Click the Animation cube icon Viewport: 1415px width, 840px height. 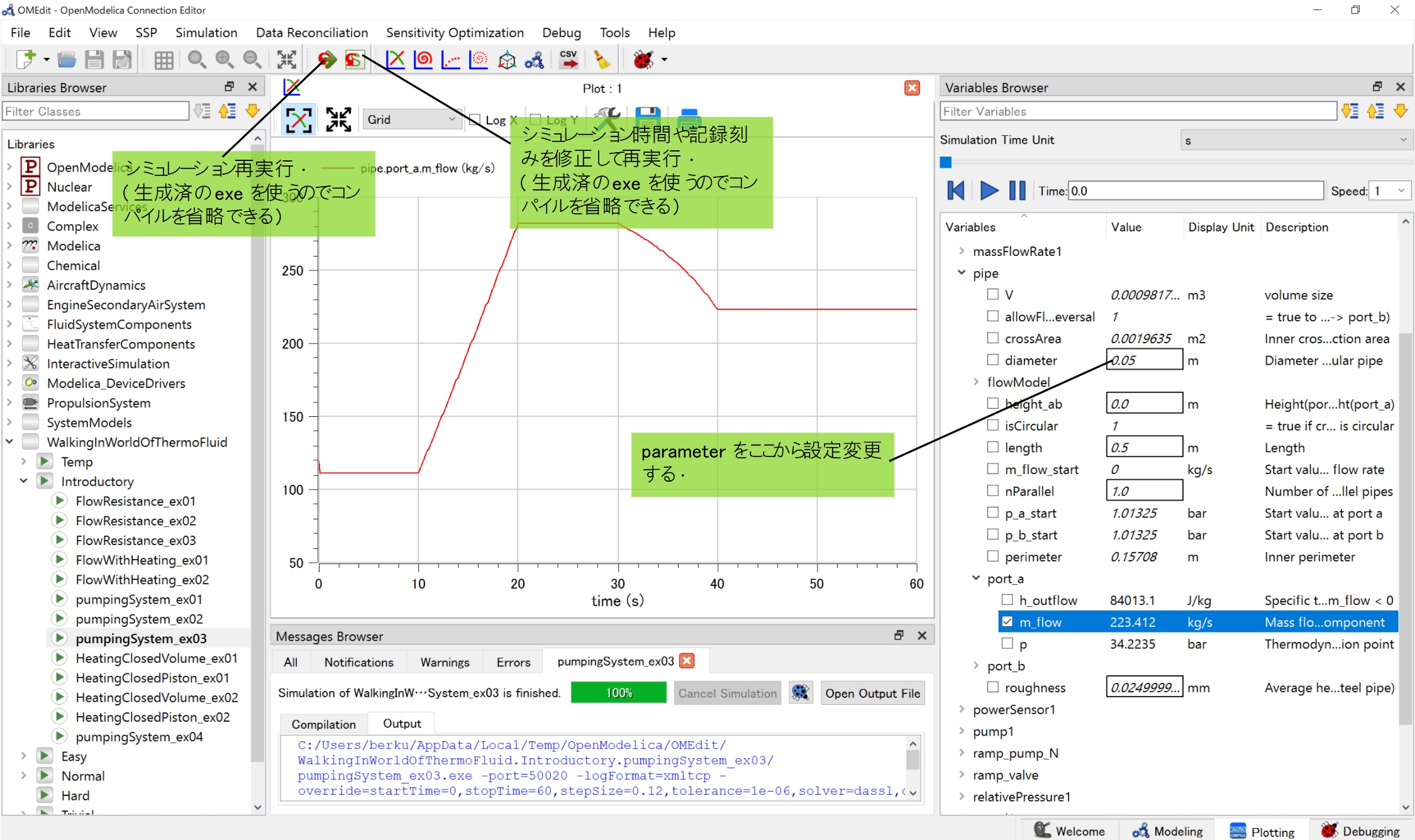click(507, 60)
